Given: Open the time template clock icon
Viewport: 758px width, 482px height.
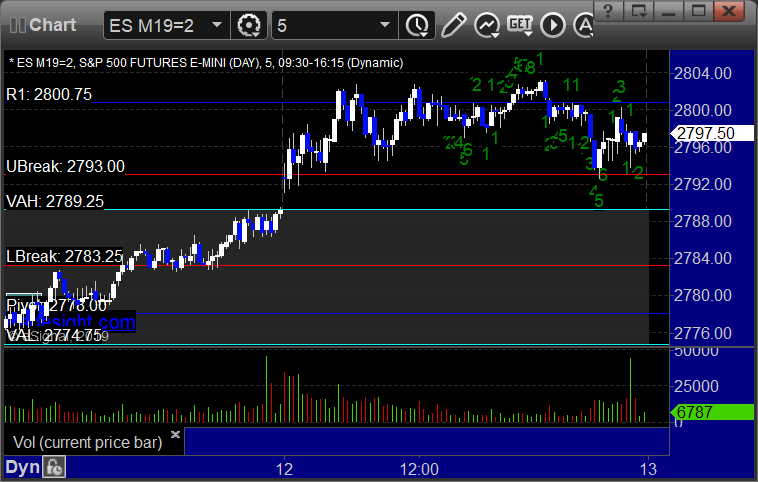Looking at the screenshot, I should click(417, 25).
